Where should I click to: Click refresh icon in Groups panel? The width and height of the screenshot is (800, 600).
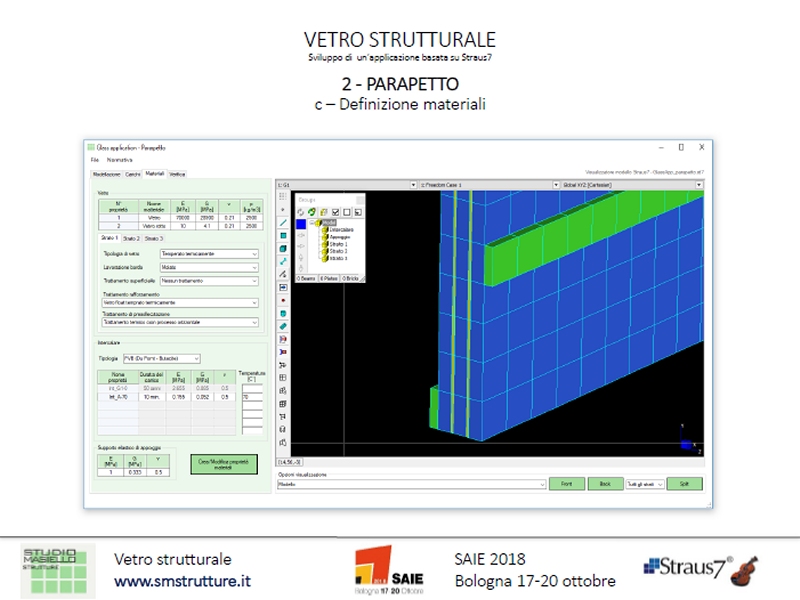300,211
